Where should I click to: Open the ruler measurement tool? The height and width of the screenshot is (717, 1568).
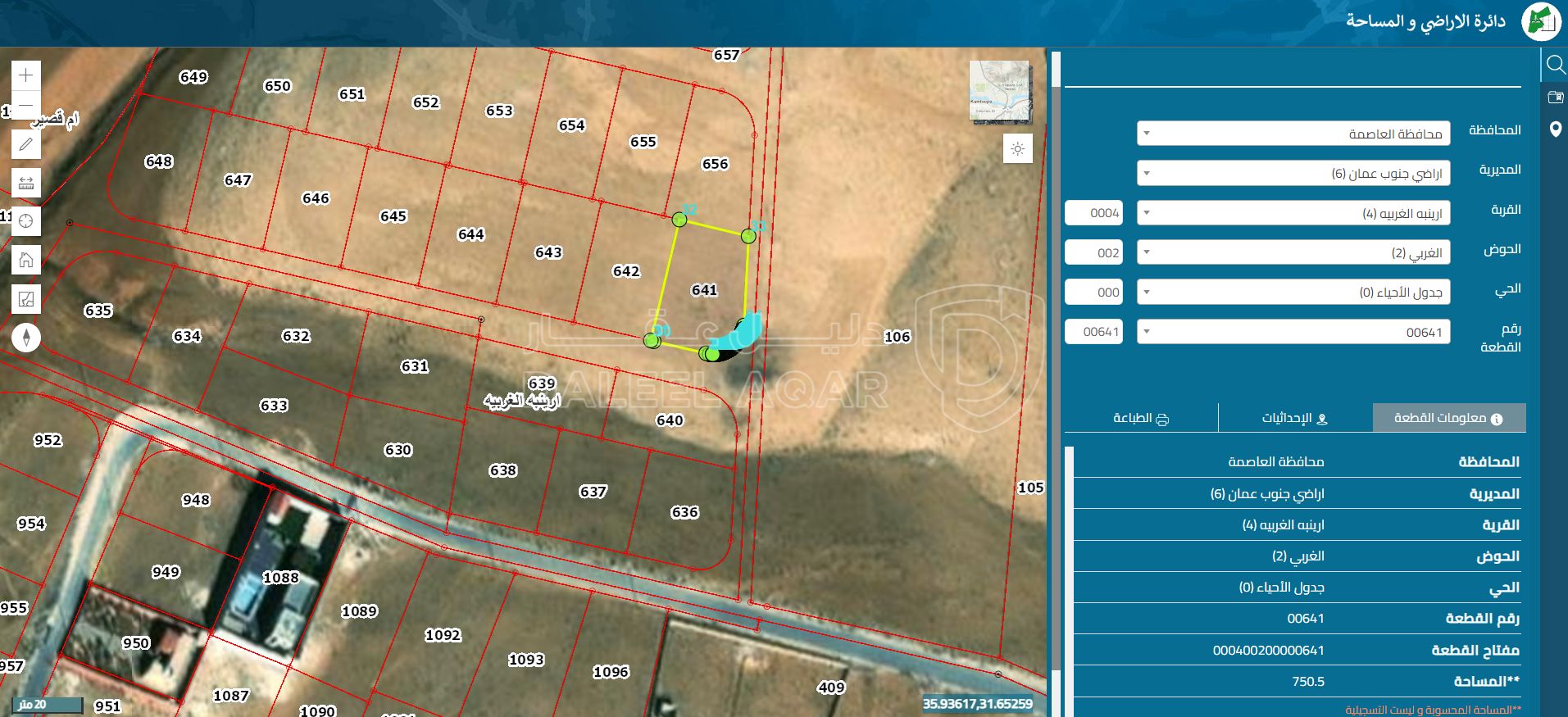click(x=26, y=183)
